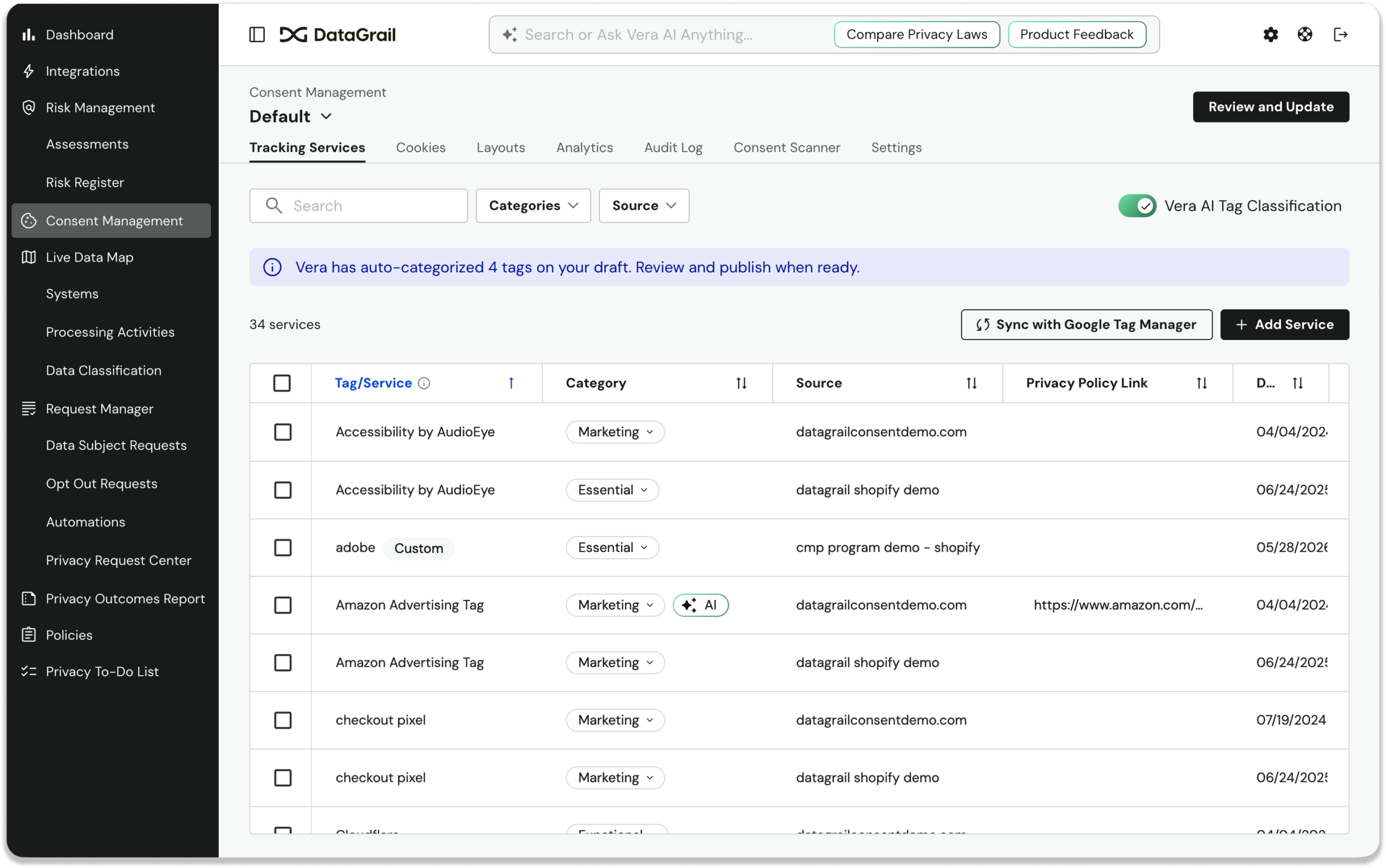The image size is (1386, 868).
Task: Click the Vera AI sparkle icon in search
Action: [509, 35]
